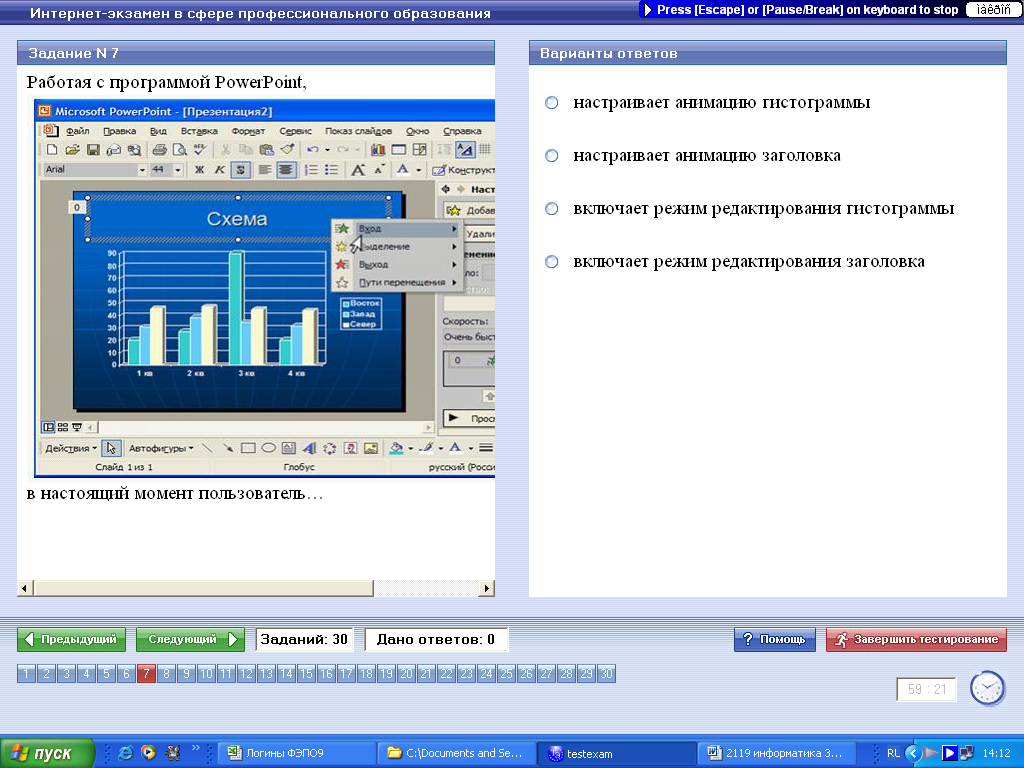
Task: Switch to C:\Documents and Se... folder window
Action: [457, 753]
